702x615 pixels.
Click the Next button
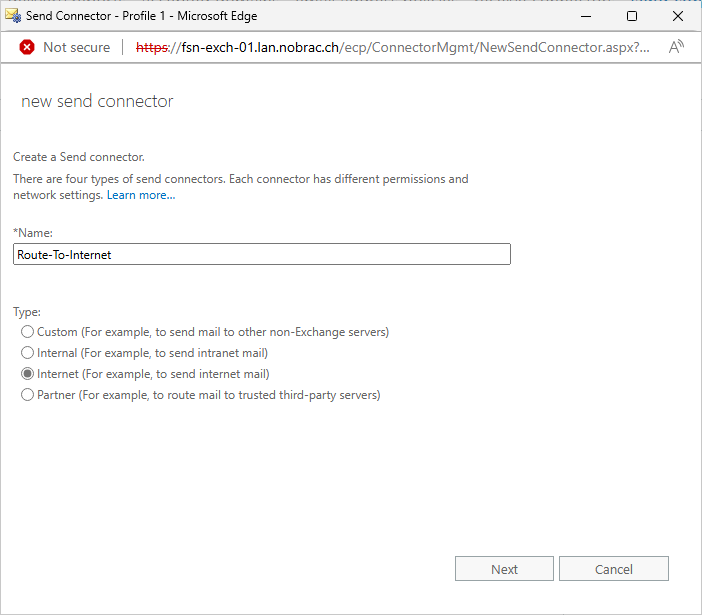(x=504, y=569)
